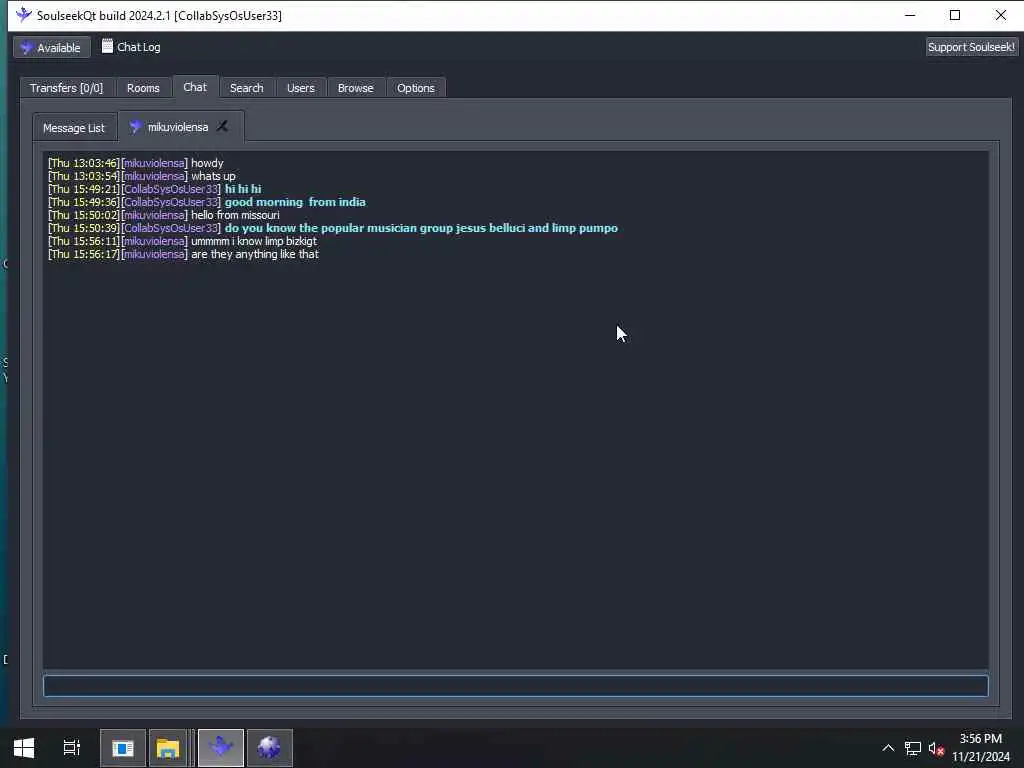Click the Available status button
Screen dimensions: 1024x768
(52, 48)
